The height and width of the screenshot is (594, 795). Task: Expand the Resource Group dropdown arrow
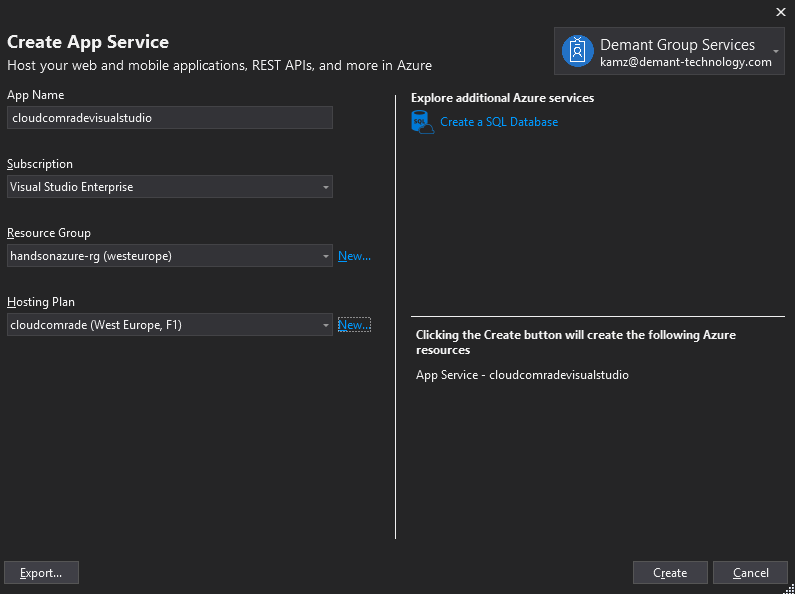tap(325, 256)
